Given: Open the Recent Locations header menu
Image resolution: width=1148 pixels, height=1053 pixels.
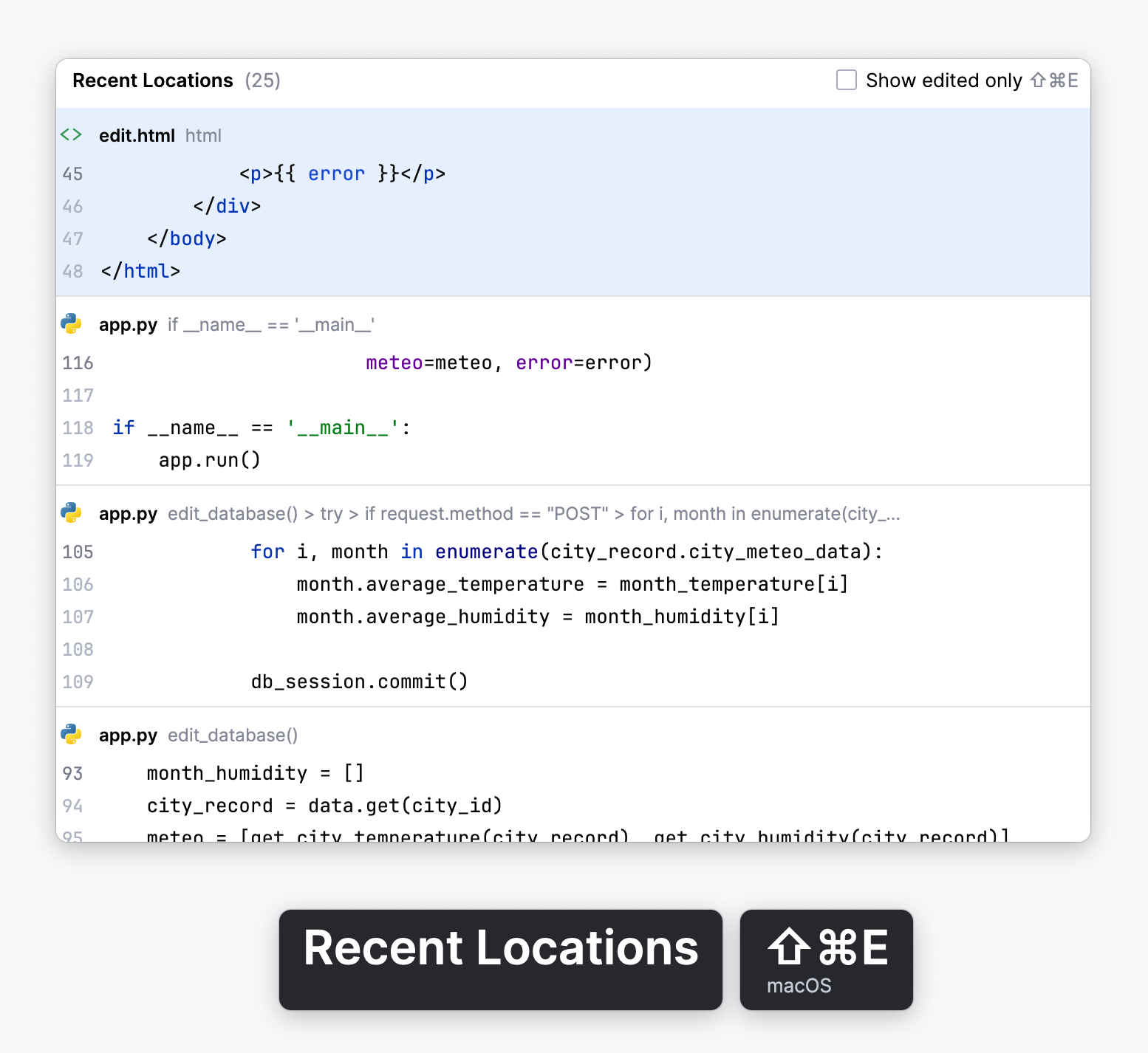Looking at the screenshot, I should [x=152, y=80].
